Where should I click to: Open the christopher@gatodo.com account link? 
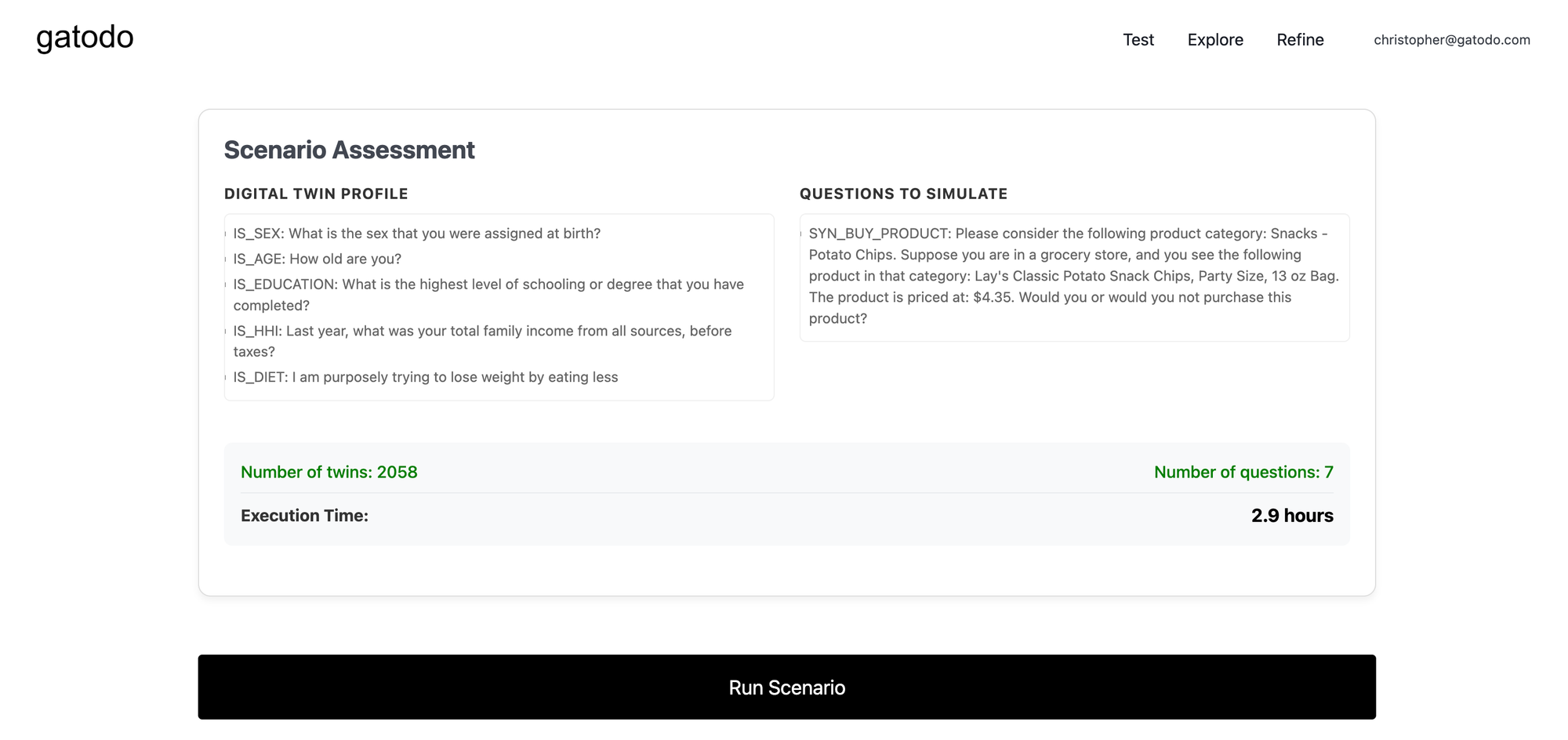tap(1451, 40)
